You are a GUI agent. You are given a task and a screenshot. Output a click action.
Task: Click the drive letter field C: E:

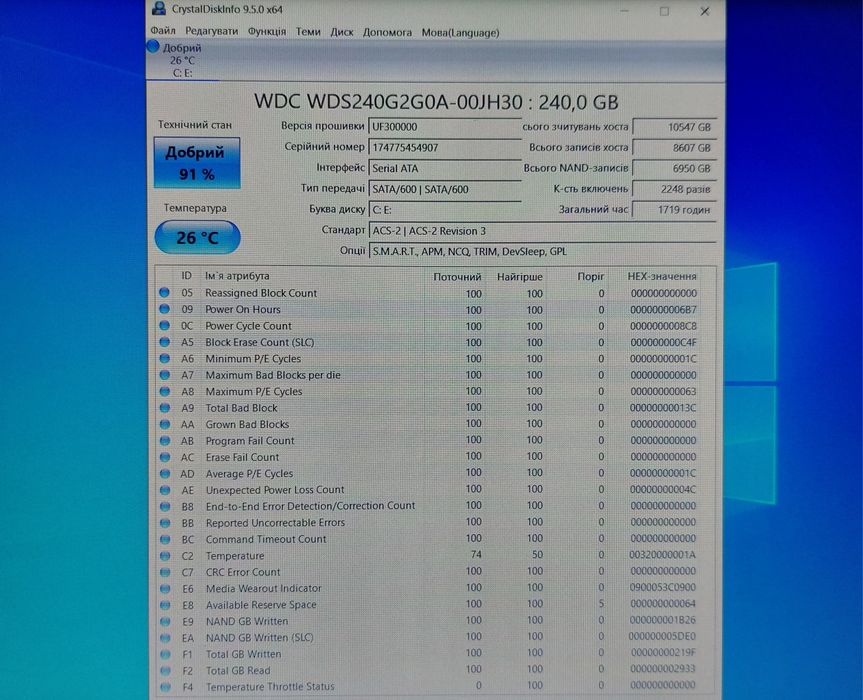click(x=445, y=210)
